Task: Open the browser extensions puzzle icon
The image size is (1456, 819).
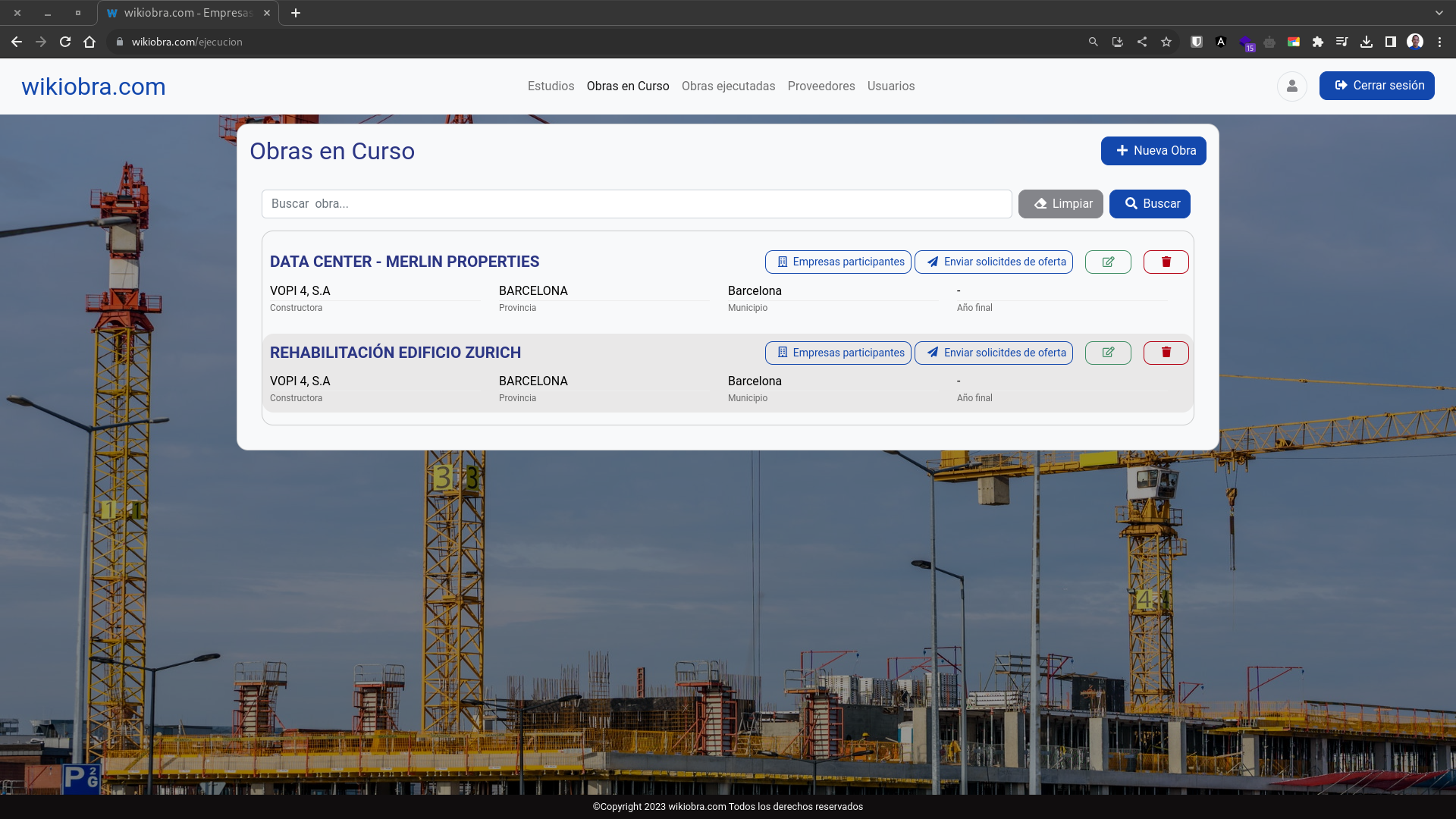Action: pos(1318,42)
